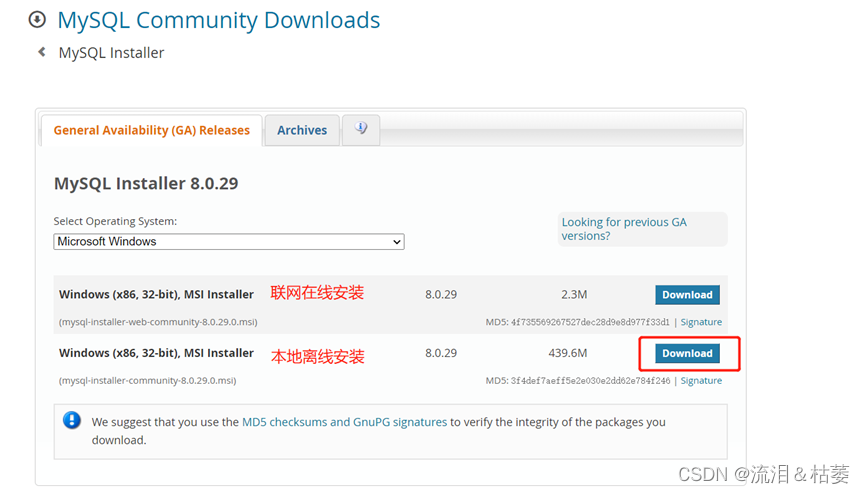Click version 8.0.29 in the 2.3M row
This screenshot has width=865, height=494.
pos(441,295)
